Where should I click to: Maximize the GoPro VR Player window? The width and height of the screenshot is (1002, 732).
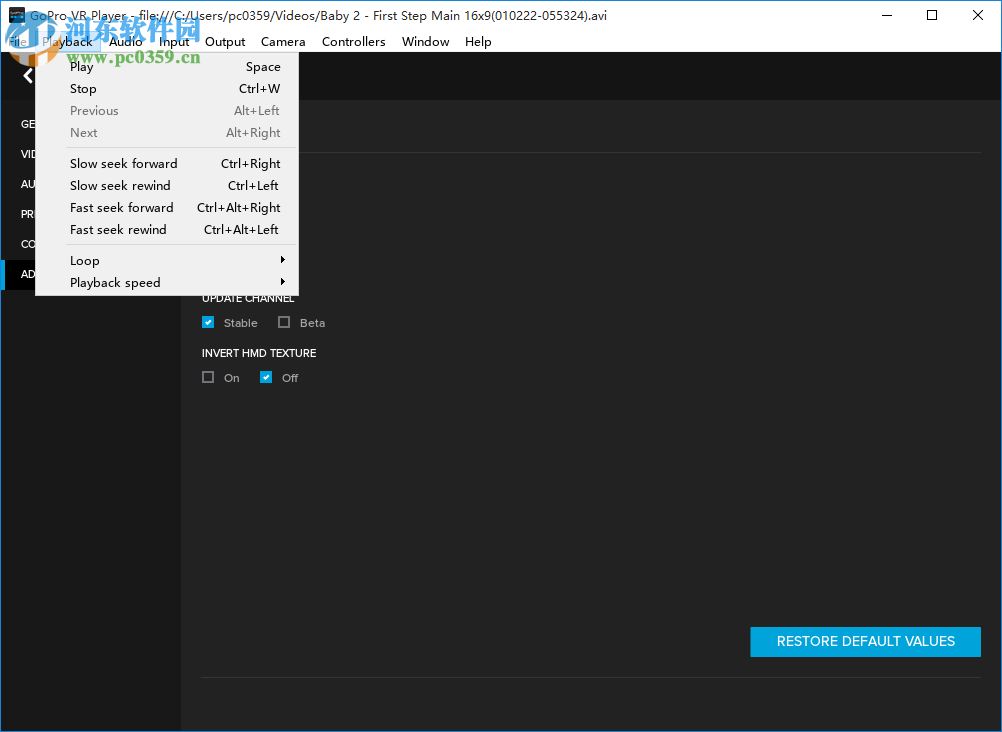click(x=932, y=15)
